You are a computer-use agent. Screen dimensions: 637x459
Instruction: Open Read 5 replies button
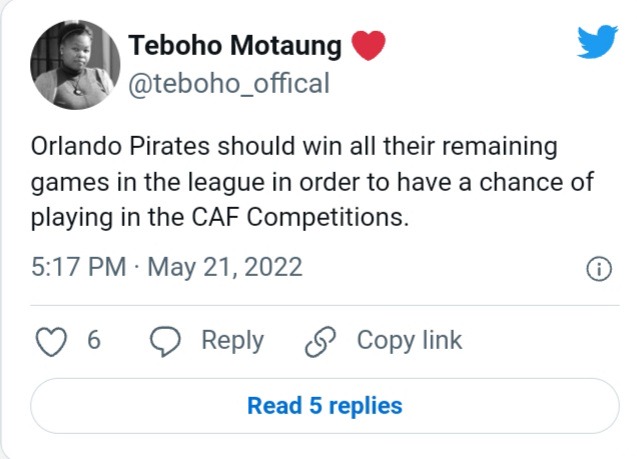pos(325,406)
